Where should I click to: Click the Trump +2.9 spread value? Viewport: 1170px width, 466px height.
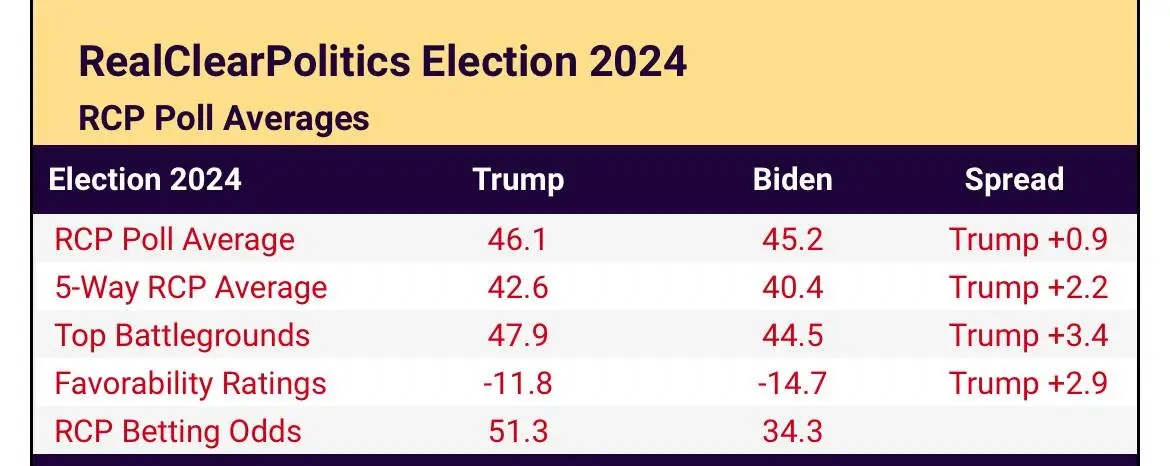click(x=1028, y=384)
